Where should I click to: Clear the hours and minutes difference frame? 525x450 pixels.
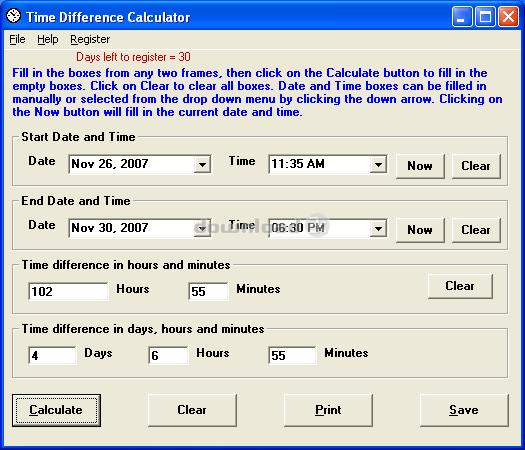click(x=460, y=286)
